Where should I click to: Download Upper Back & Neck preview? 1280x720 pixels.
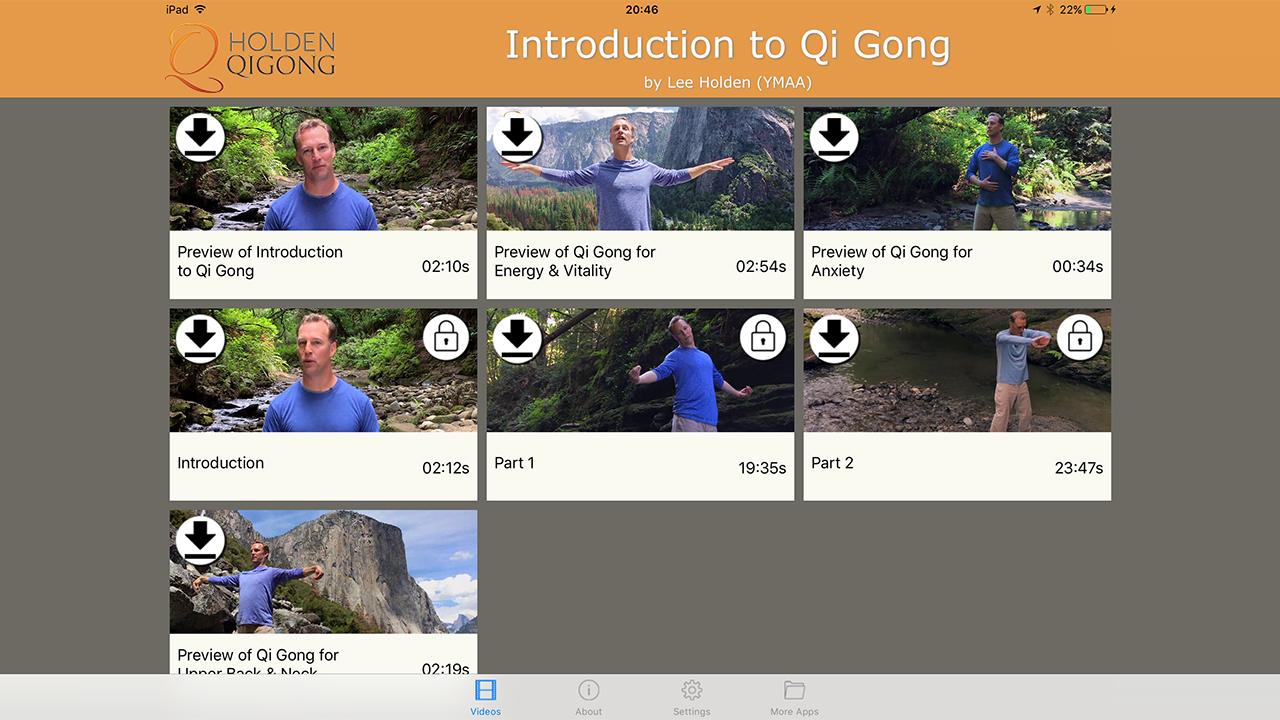(200, 541)
